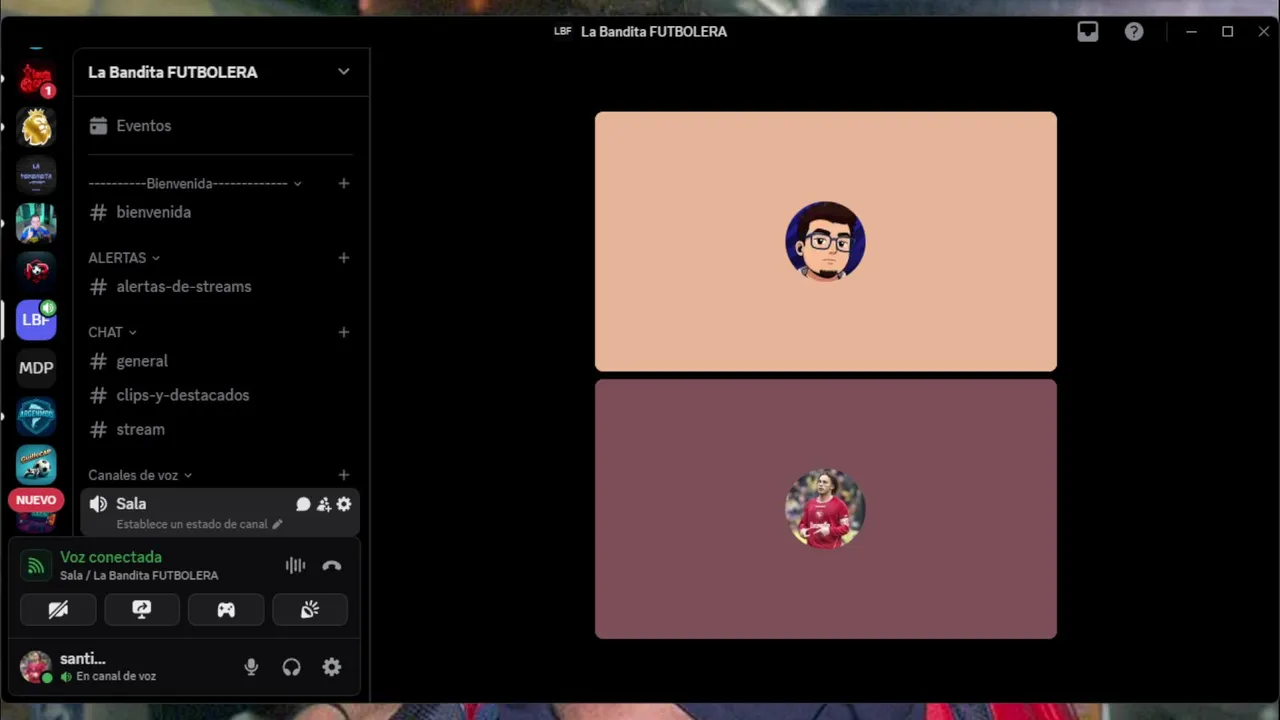Click the 'Voz conectada' status text
The height and width of the screenshot is (720, 1280).
(111, 557)
